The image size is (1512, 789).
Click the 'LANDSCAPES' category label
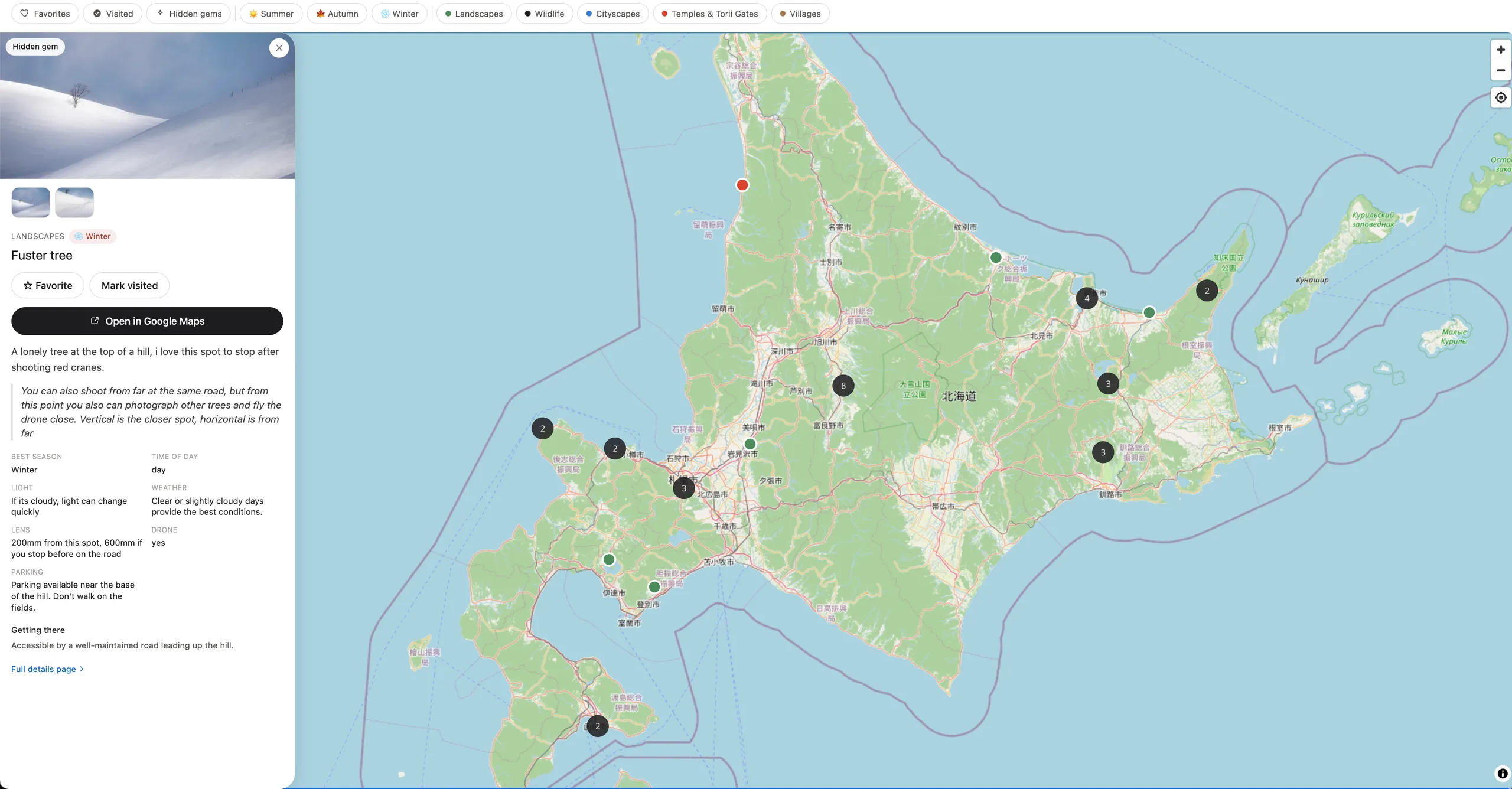pos(38,236)
